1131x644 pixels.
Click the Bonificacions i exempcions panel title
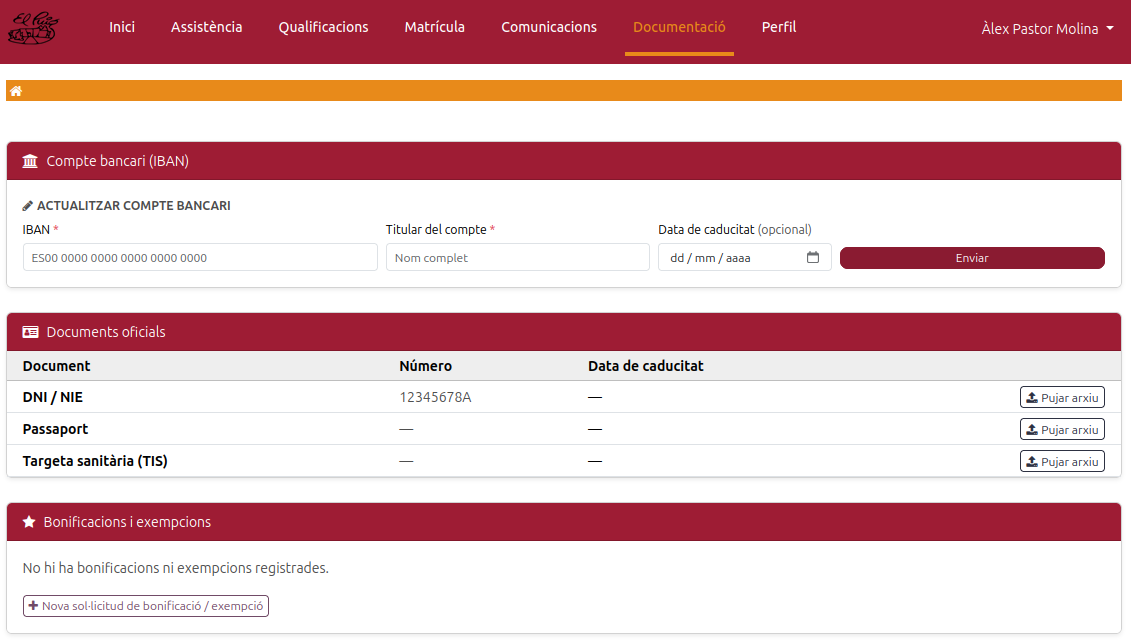click(x=127, y=522)
